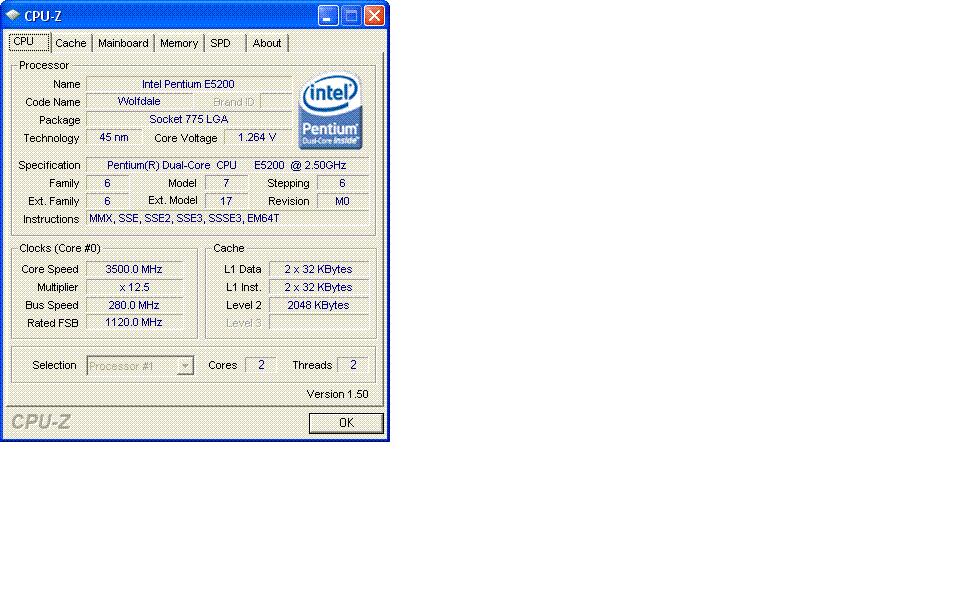The image size is (960, 600).
Task: Click the empty Level 3 cache field
Action: click(x=318, y=323)
